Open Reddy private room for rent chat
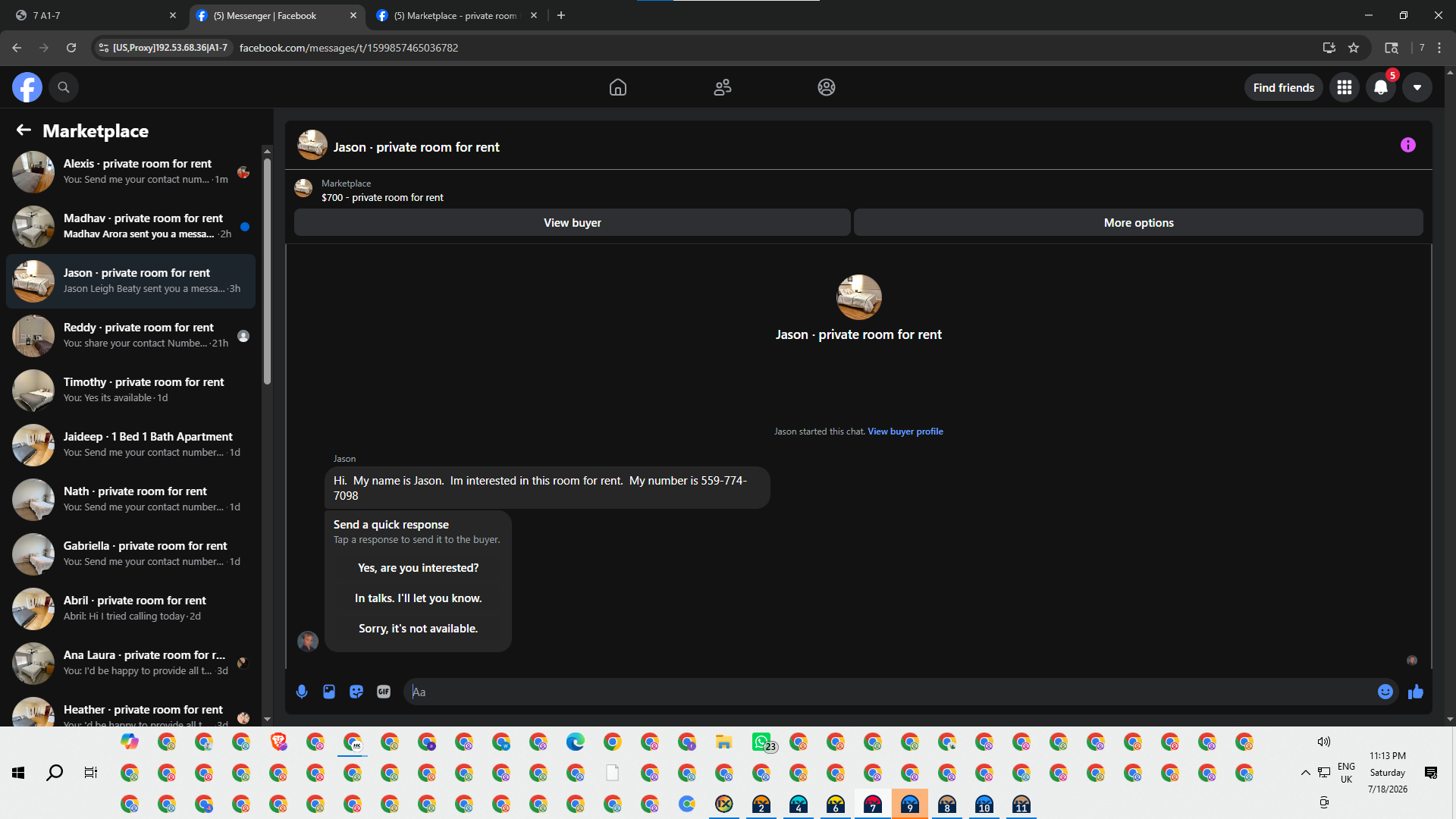This screenshot has width=1456, height=819. 130,336
